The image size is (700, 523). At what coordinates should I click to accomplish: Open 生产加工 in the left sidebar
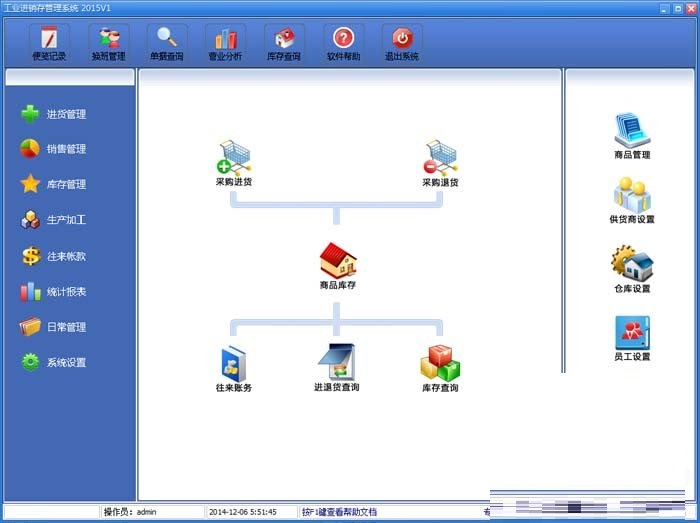(x=54, y=220)
